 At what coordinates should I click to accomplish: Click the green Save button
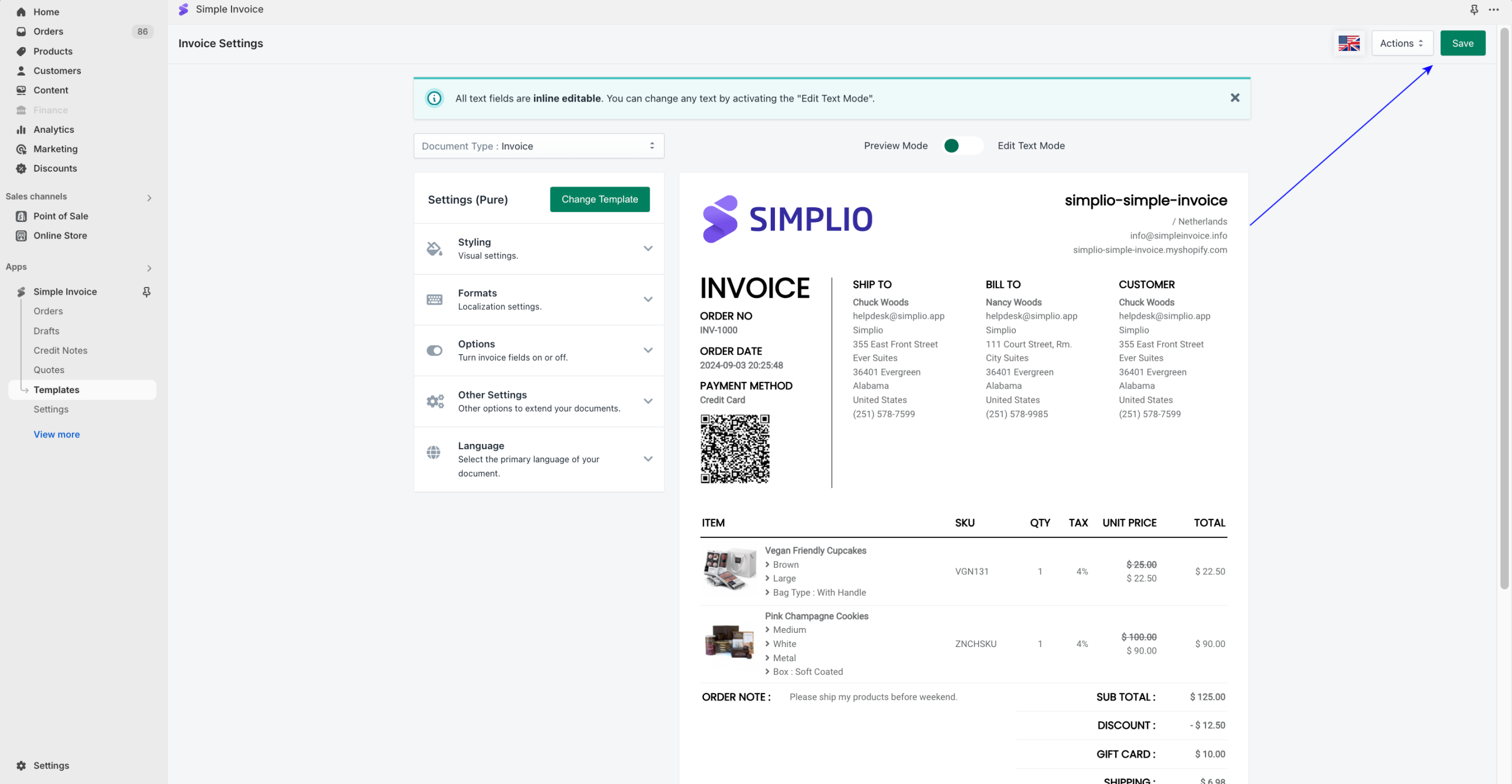[x=1462, y=43]
